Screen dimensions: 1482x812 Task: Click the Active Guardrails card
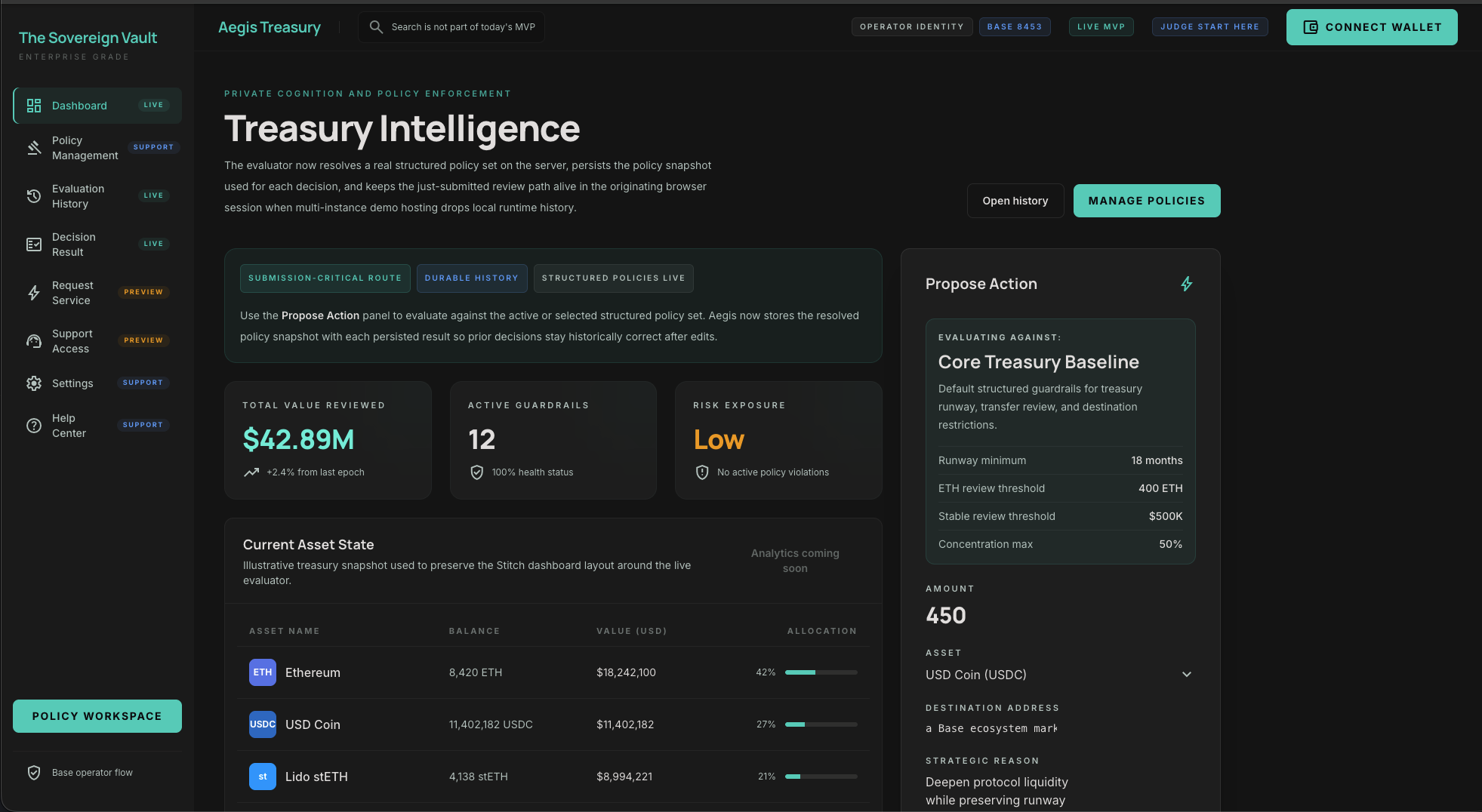[x=553, y=440]
